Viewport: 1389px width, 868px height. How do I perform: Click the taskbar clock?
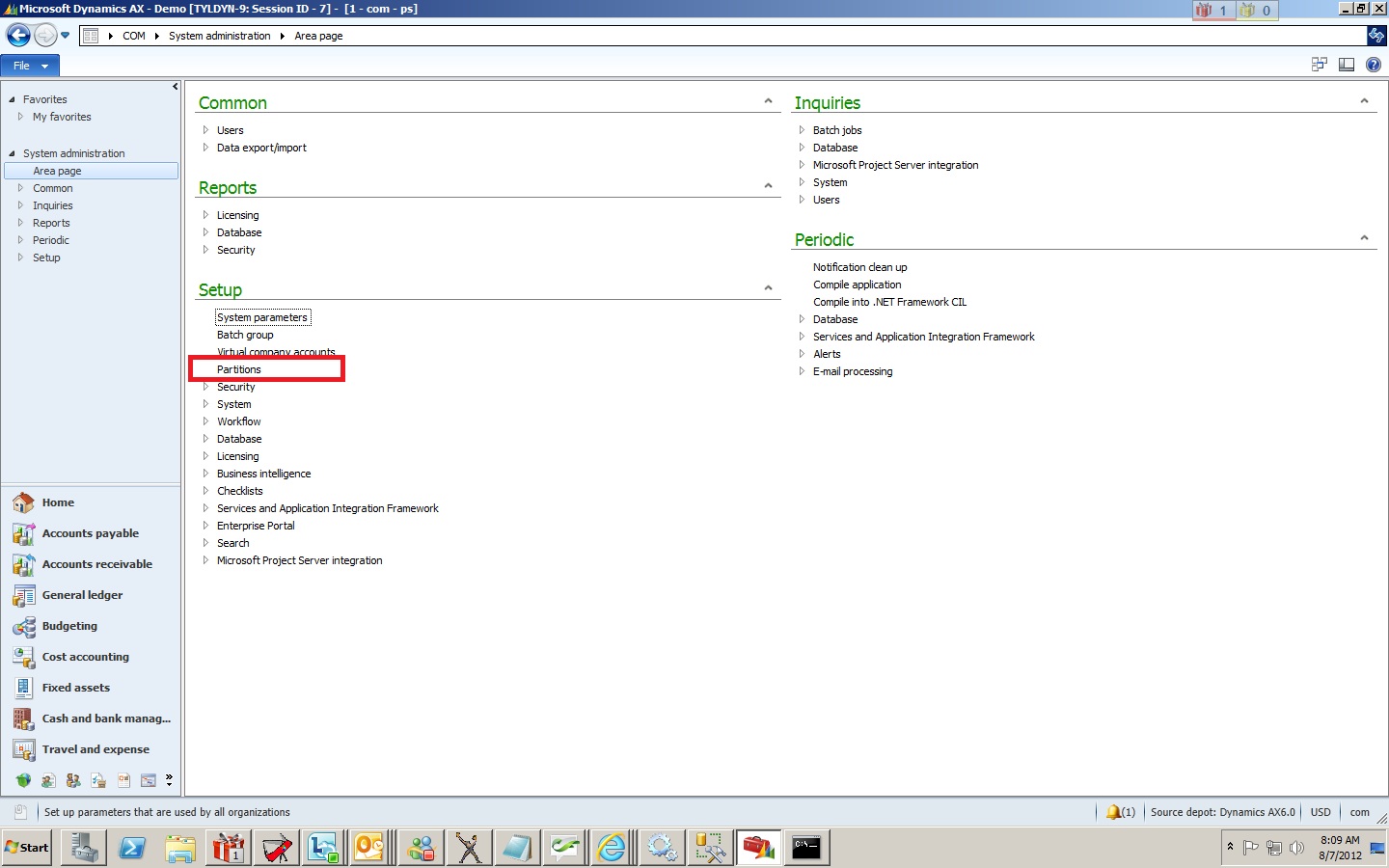[1340, 848]
